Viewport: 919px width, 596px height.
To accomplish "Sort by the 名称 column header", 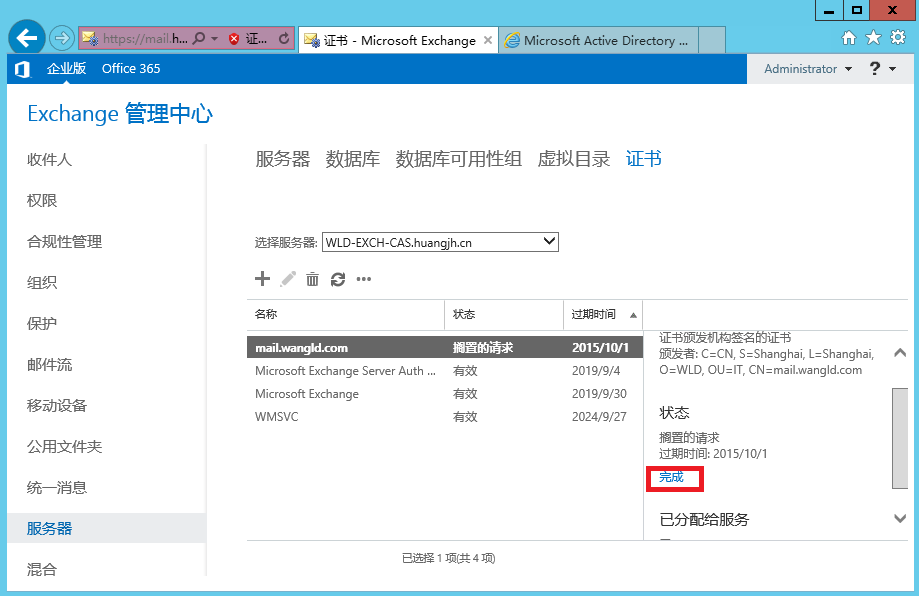I will [346, 315].
